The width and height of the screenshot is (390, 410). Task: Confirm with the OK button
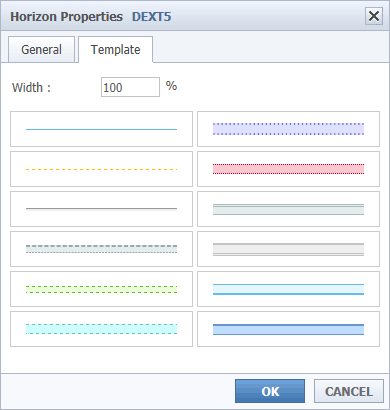point(270,391)
